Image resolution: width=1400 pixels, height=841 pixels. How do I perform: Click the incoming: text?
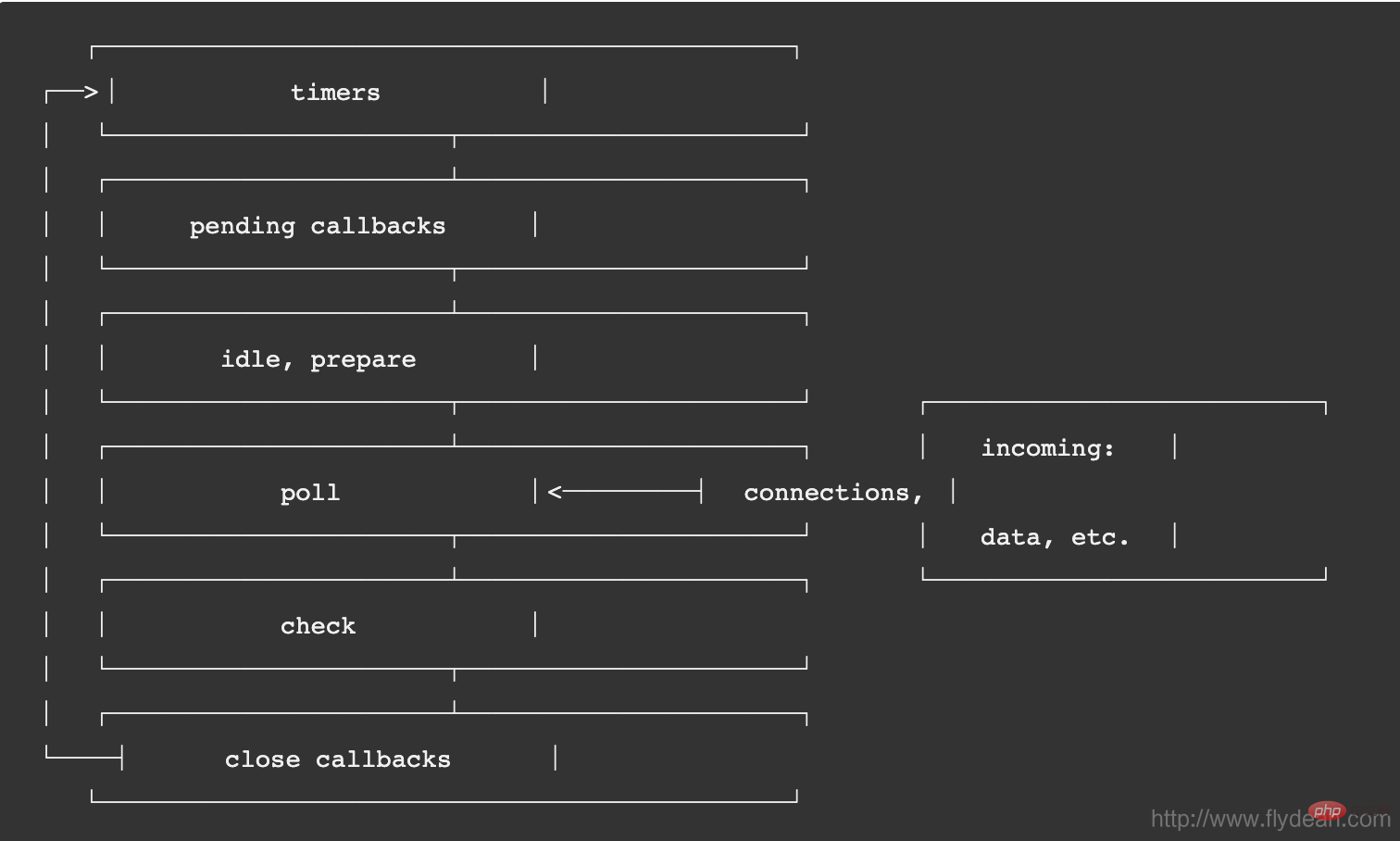(1048, 449)
